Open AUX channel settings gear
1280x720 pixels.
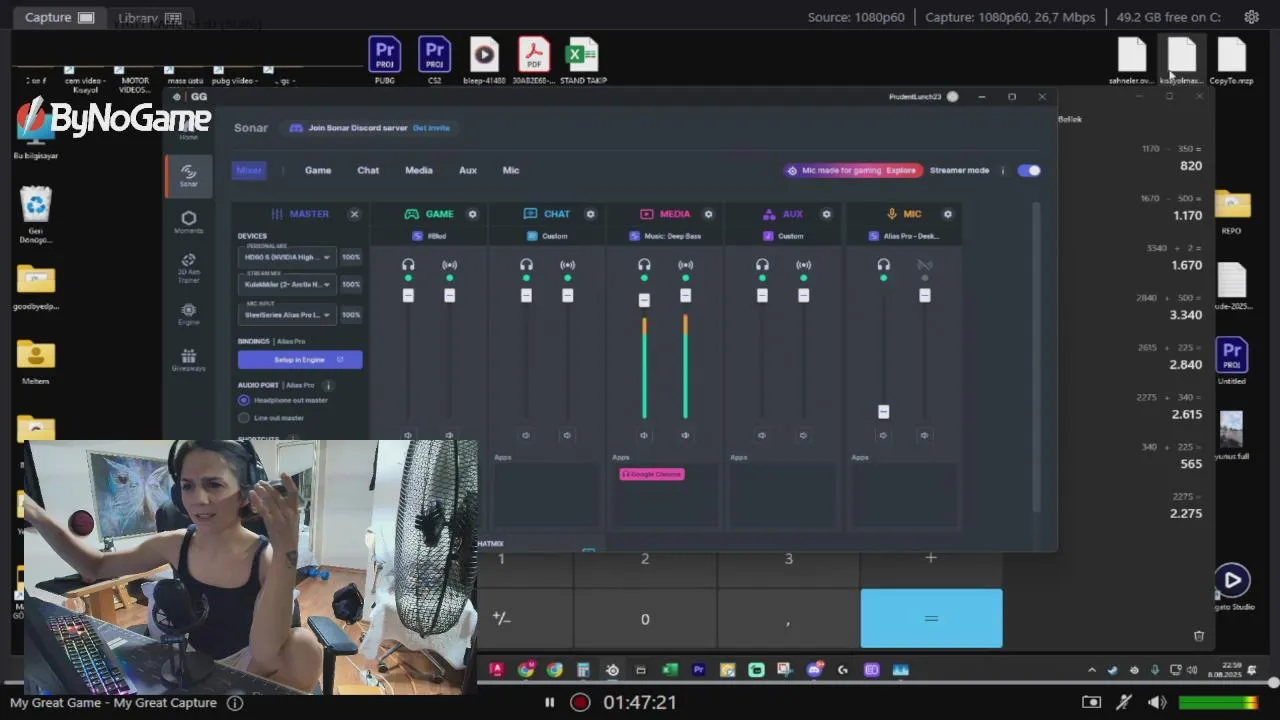pos(826,214)
